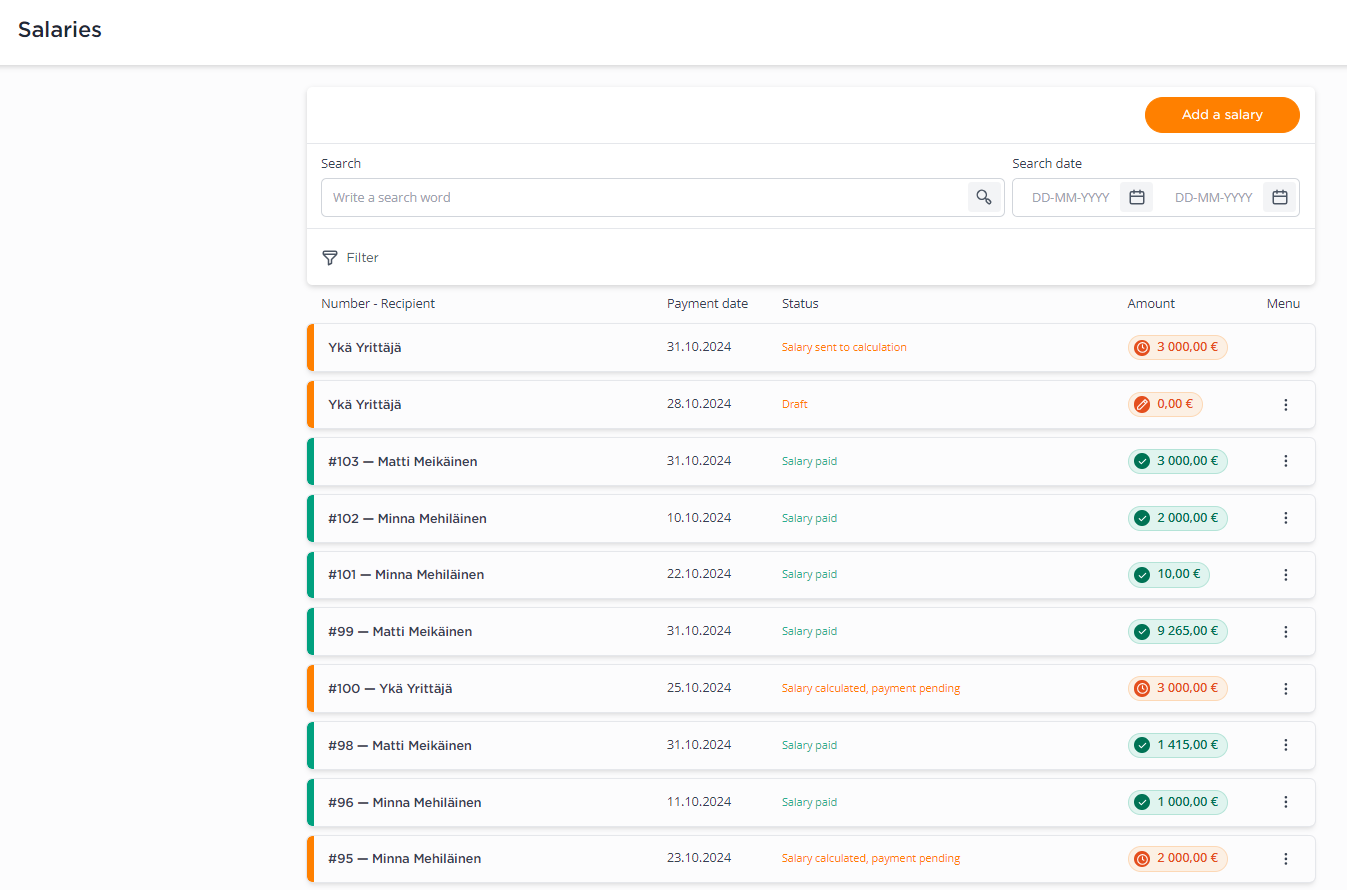
Task: Click the second DD-MM-YYYY date field
Action: point(1213,198)
